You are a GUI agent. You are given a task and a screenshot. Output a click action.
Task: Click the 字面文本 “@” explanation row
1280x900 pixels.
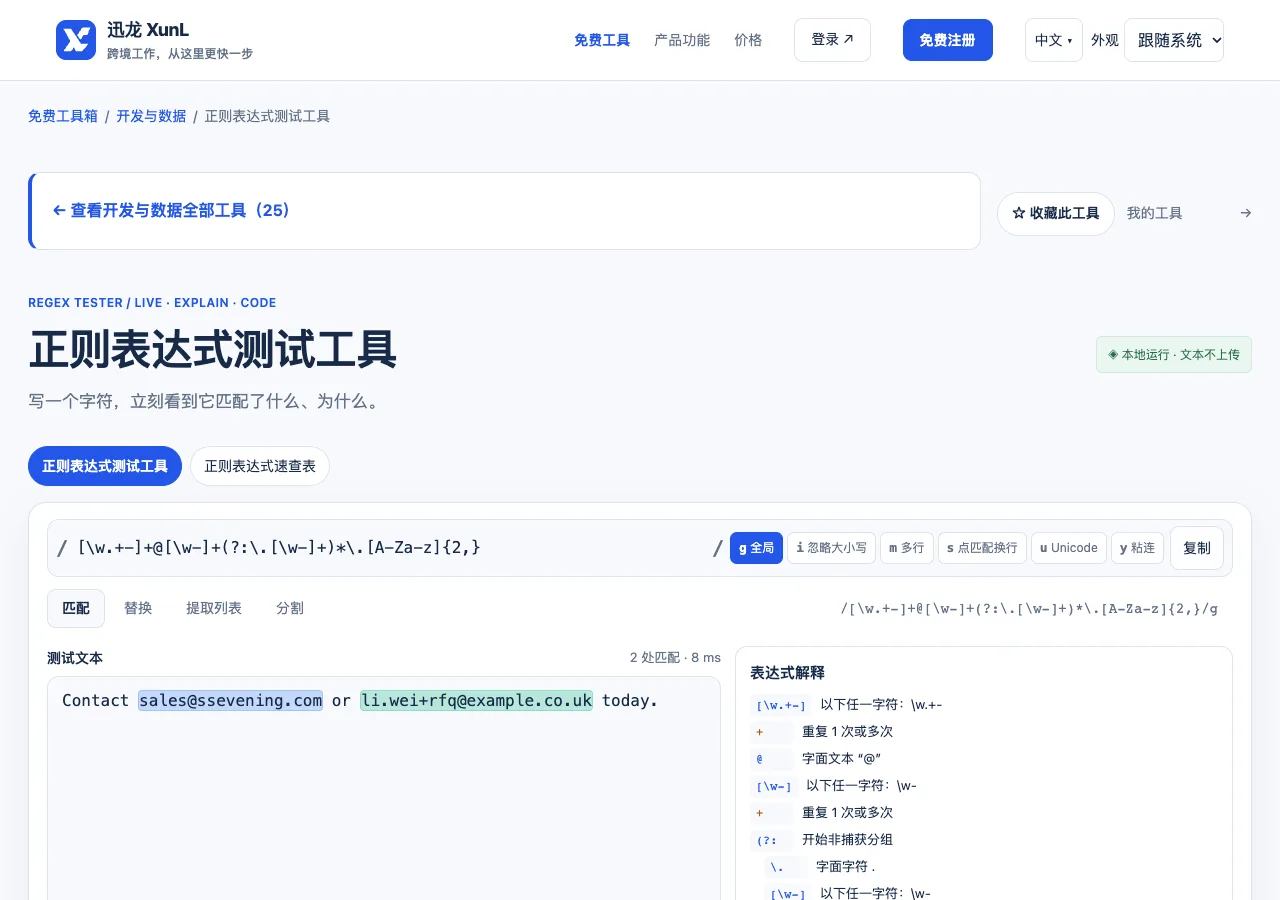(x=984, y=759)
